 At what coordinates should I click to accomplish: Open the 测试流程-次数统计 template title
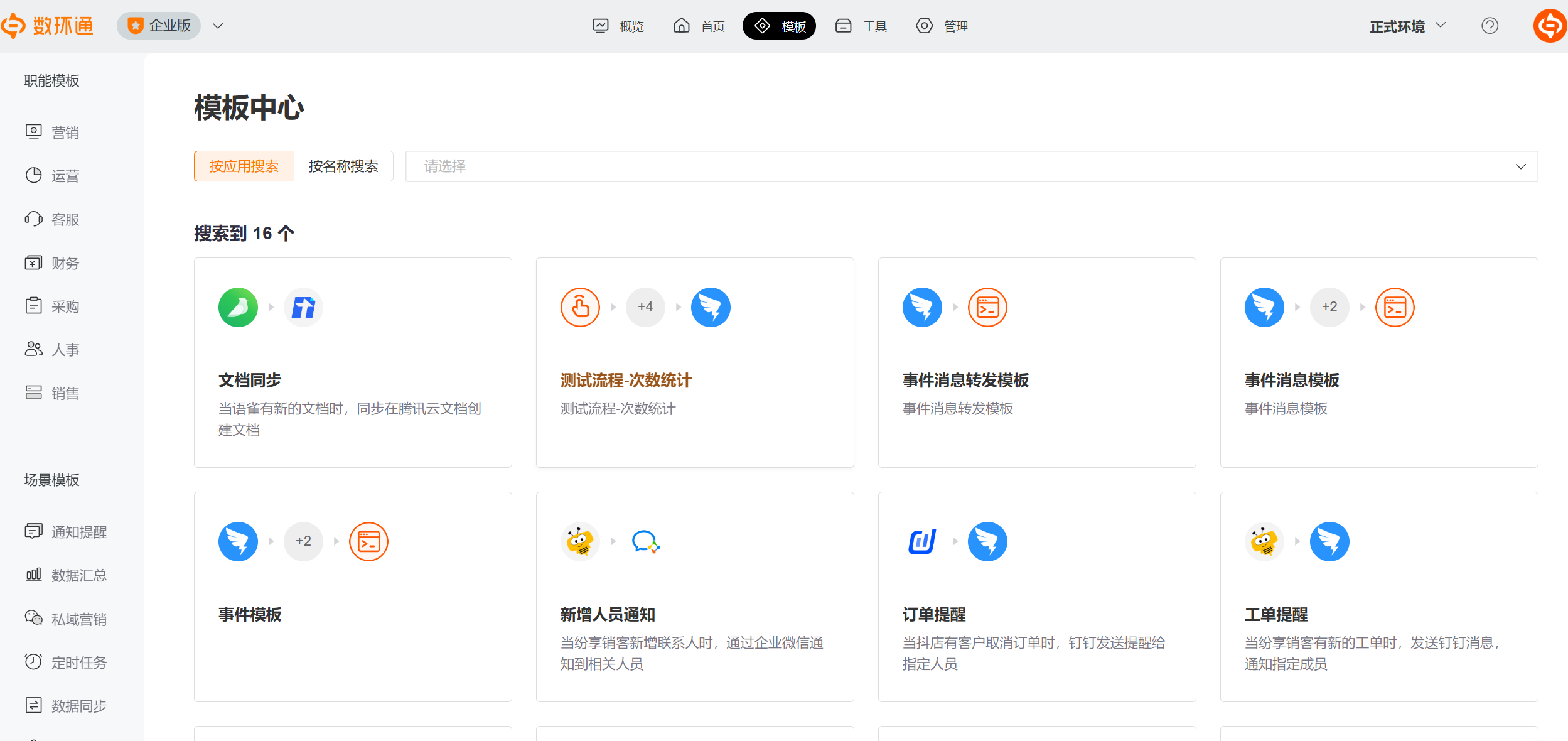[x=626, y=381]
